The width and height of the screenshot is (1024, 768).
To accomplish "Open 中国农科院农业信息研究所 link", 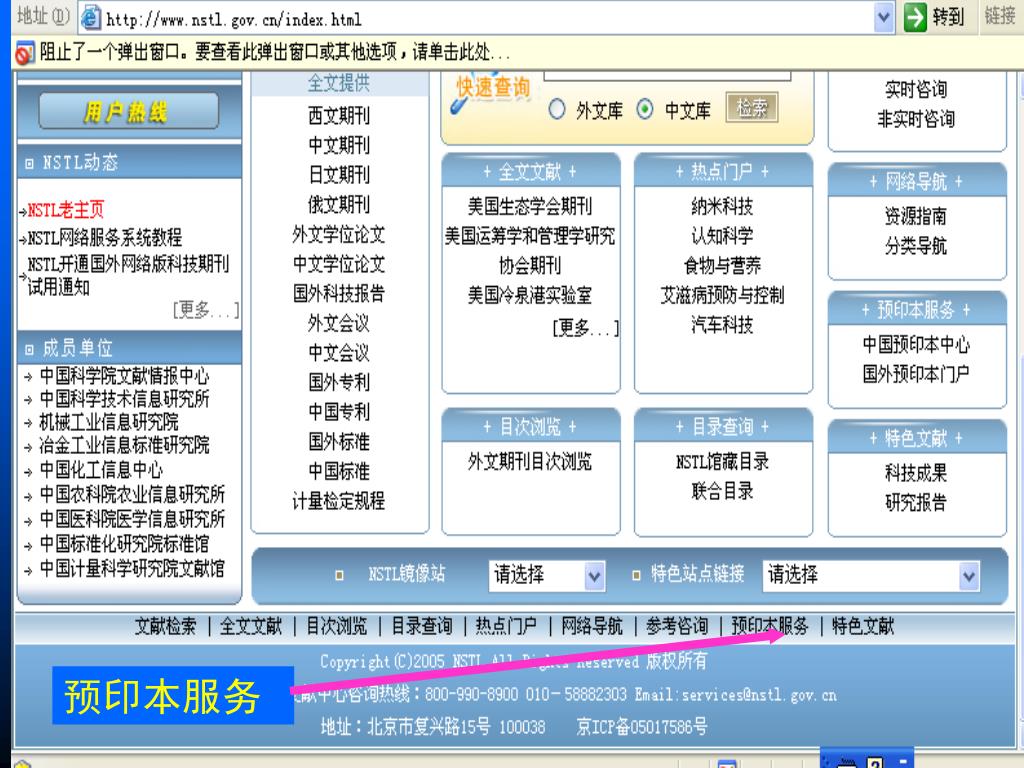I will [132, 494].
